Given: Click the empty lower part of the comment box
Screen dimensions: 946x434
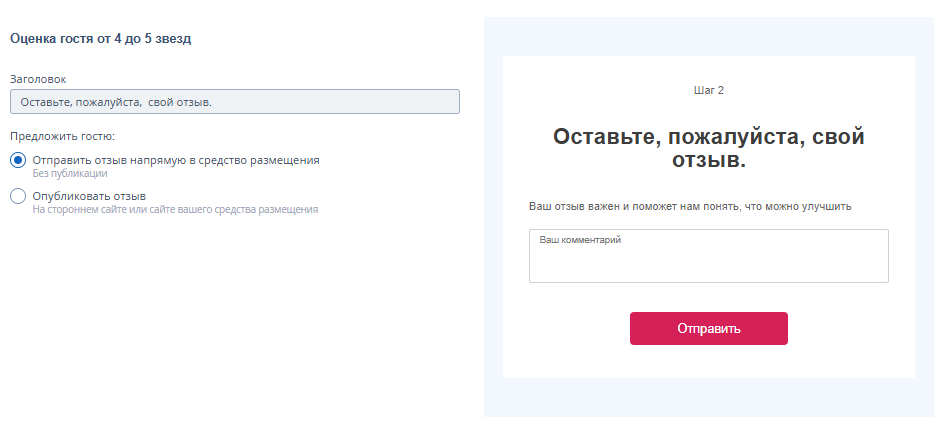Looking at the screenshot, I should click(x=708, y=268).
